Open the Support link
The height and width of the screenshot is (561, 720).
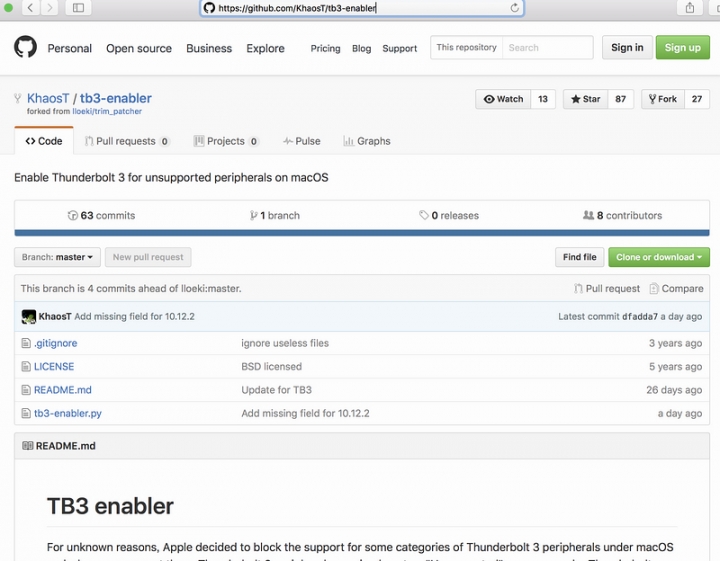click(x=399, y=48)
